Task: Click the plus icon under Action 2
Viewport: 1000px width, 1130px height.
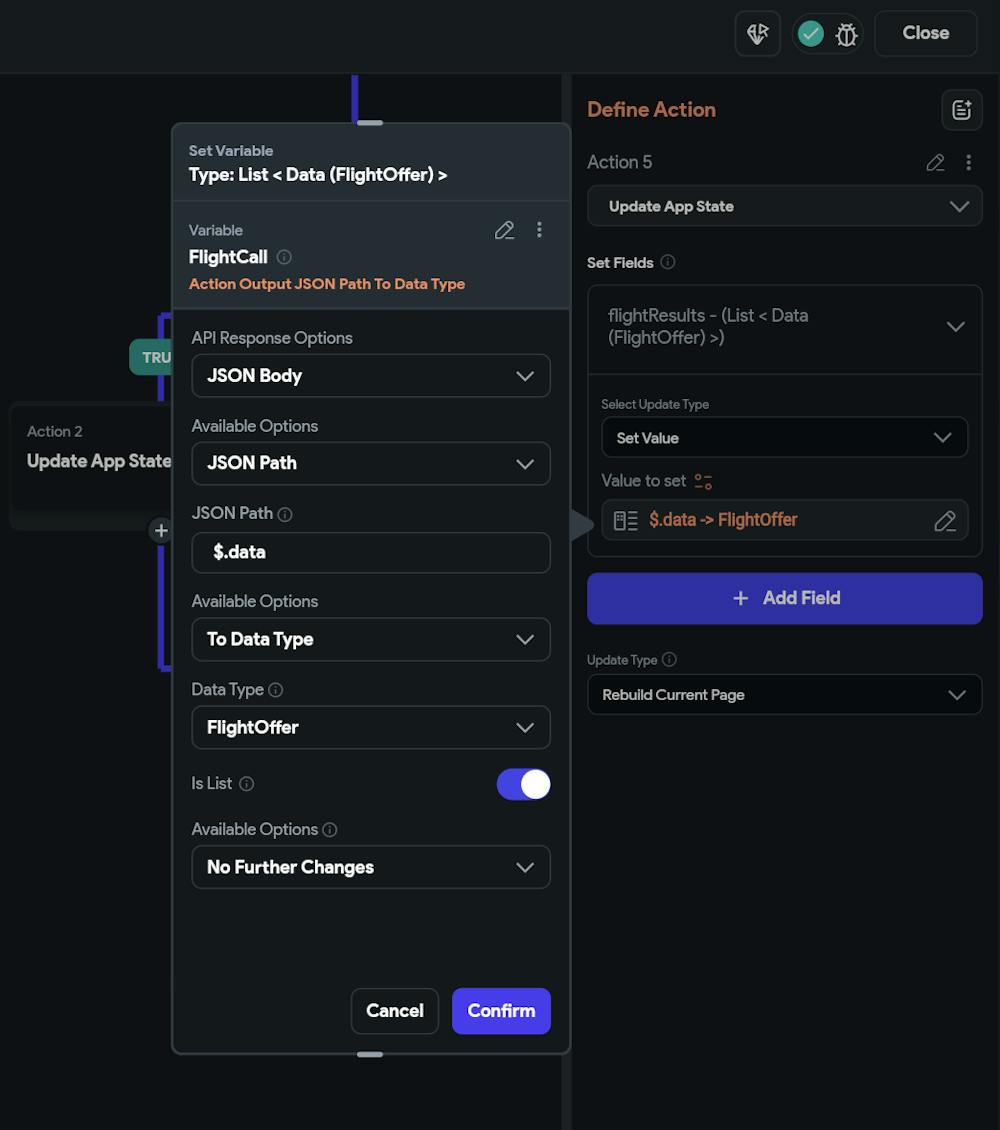Action: 161,530
